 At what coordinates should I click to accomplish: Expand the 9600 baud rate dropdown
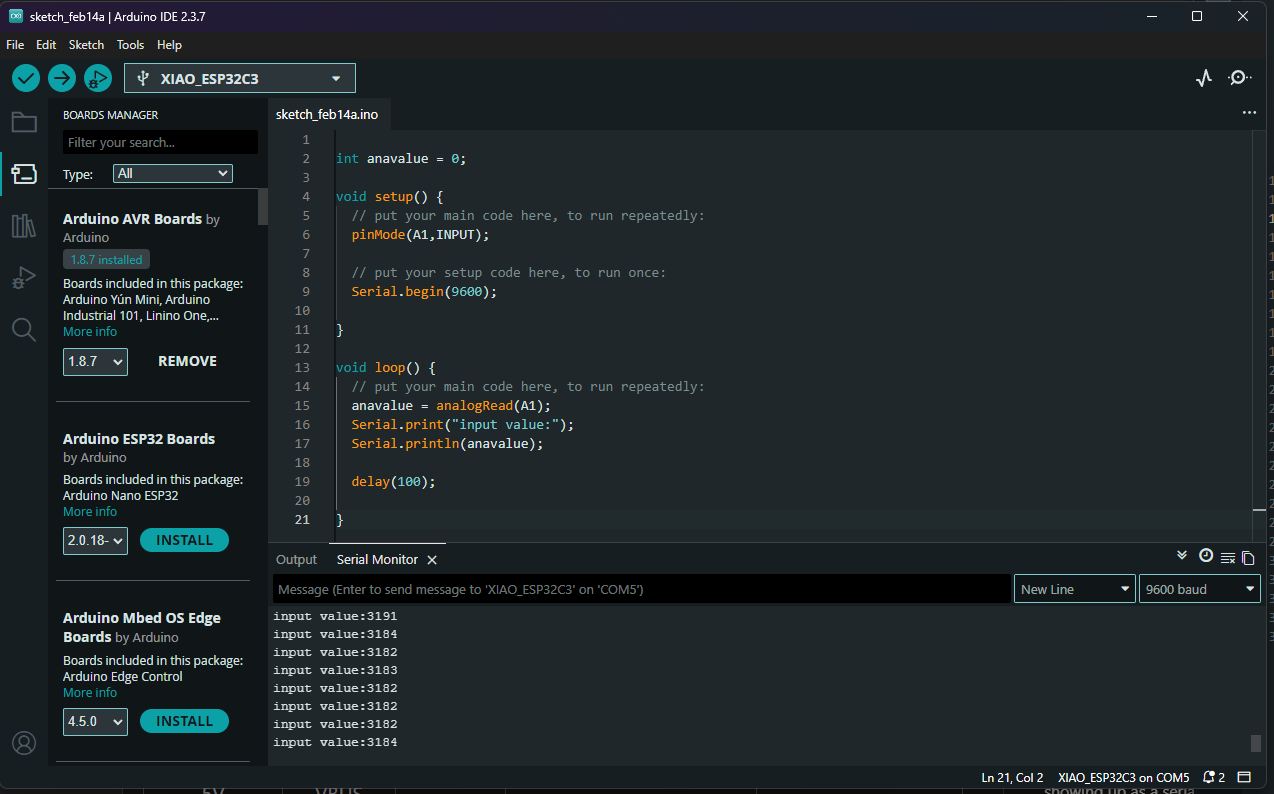point(1199,589)
